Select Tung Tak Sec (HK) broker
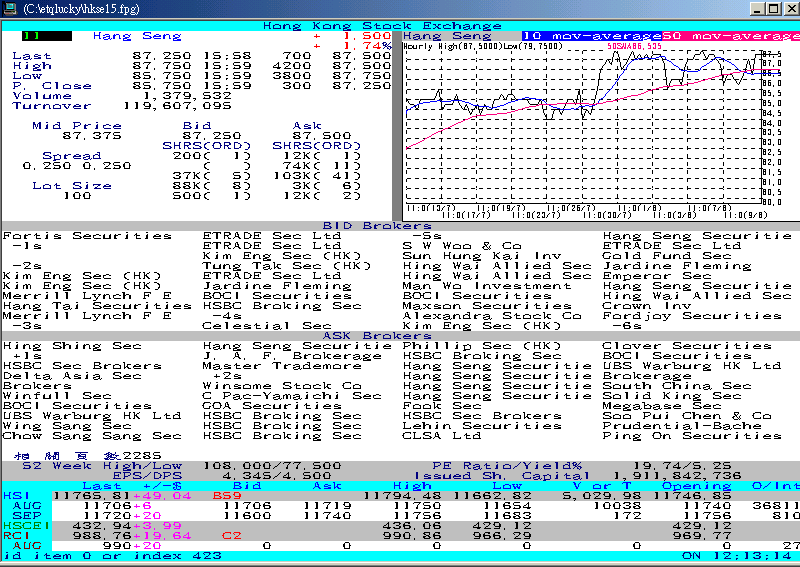 [x=287, y=266]
